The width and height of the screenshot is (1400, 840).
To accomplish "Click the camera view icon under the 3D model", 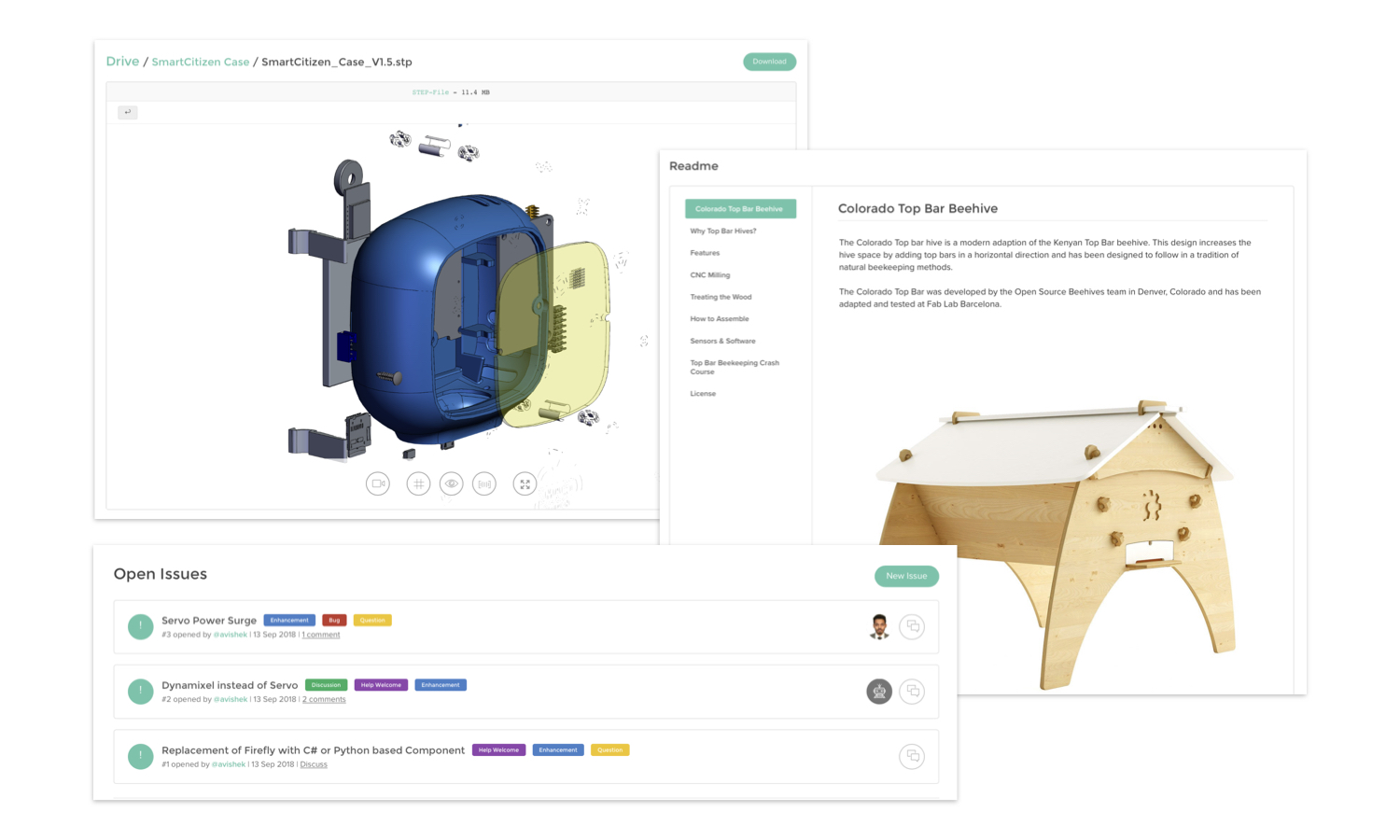I will point(377,483).
